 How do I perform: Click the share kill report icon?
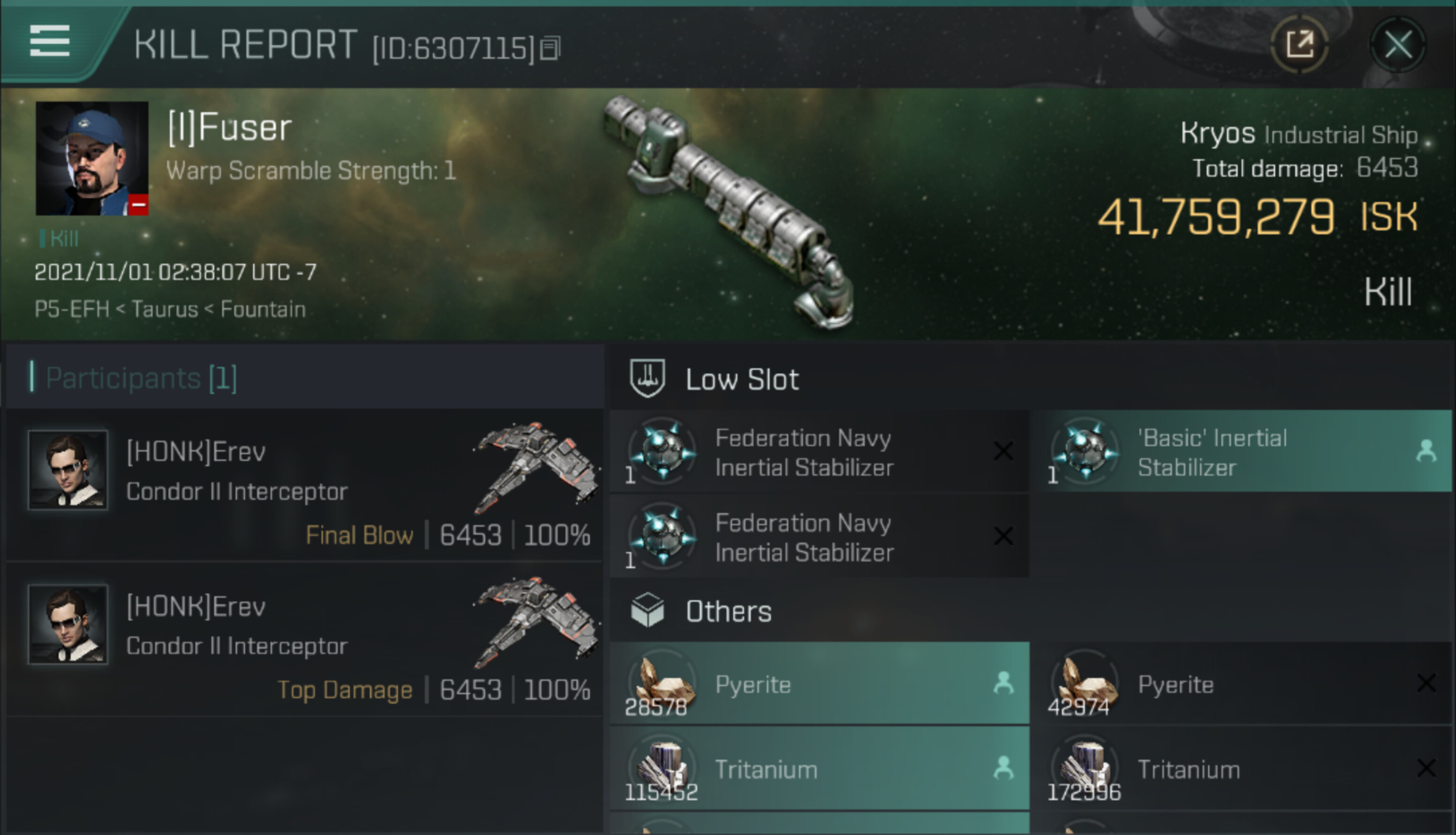click(x=1299, y=44)
